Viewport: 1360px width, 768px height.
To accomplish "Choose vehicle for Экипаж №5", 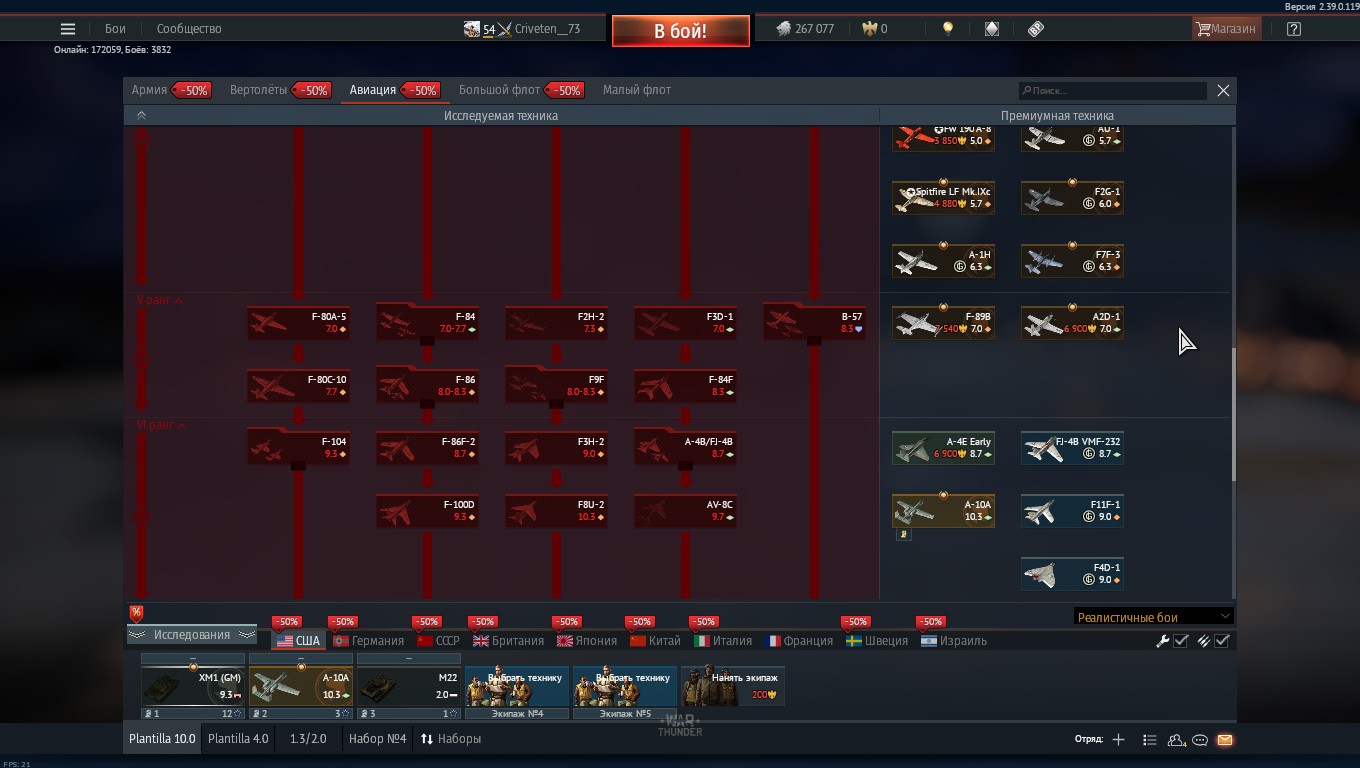I will 625,686.
